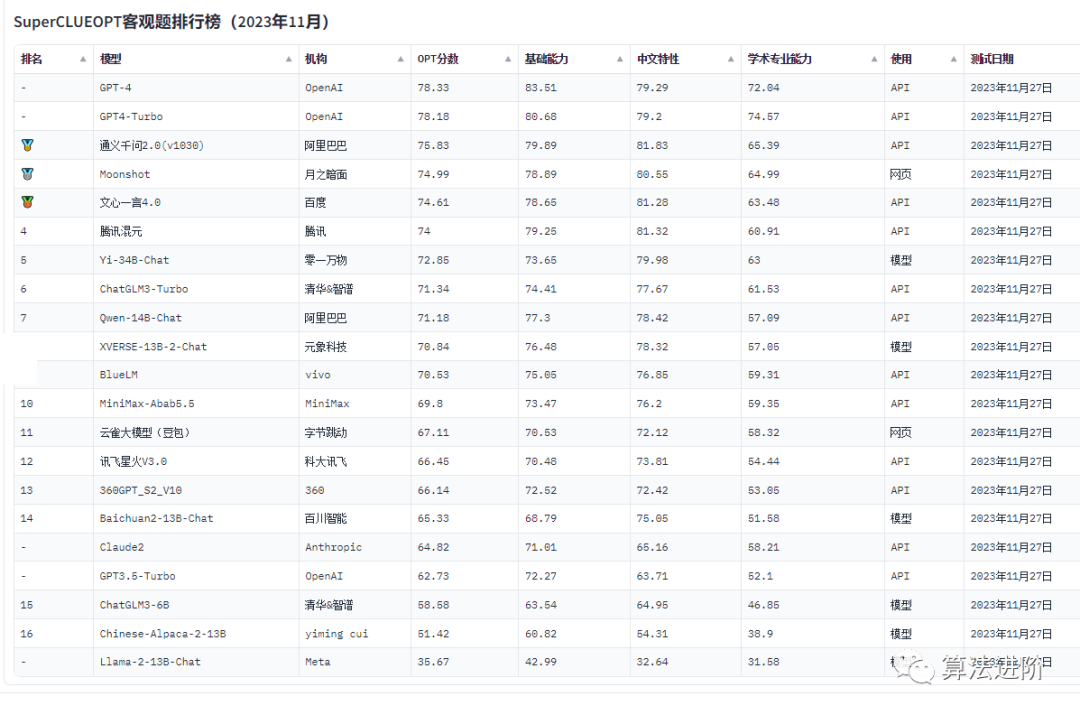Sort by 中文特性 column arrow

coord(731,59)
